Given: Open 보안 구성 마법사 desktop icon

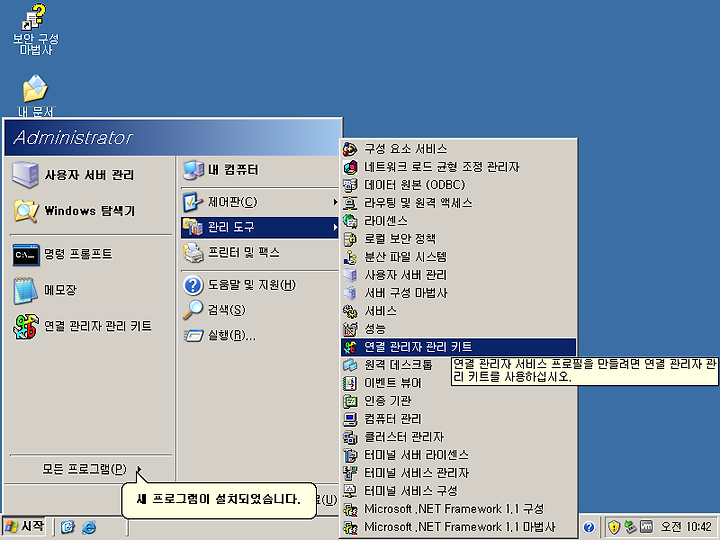Looking at the screenshot, I should click(x=35, y=17).
